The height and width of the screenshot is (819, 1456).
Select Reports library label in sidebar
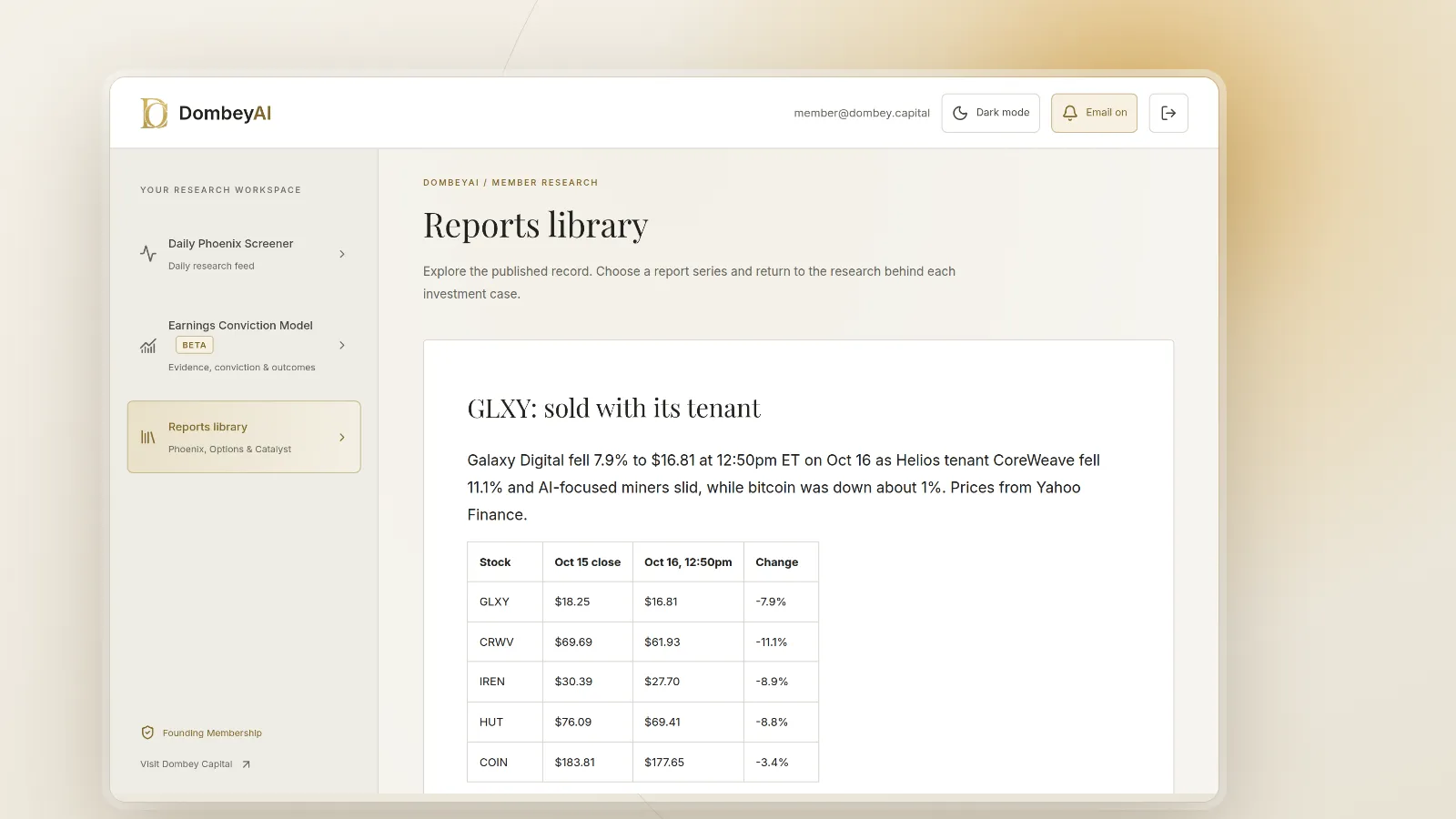coord(207,427)
